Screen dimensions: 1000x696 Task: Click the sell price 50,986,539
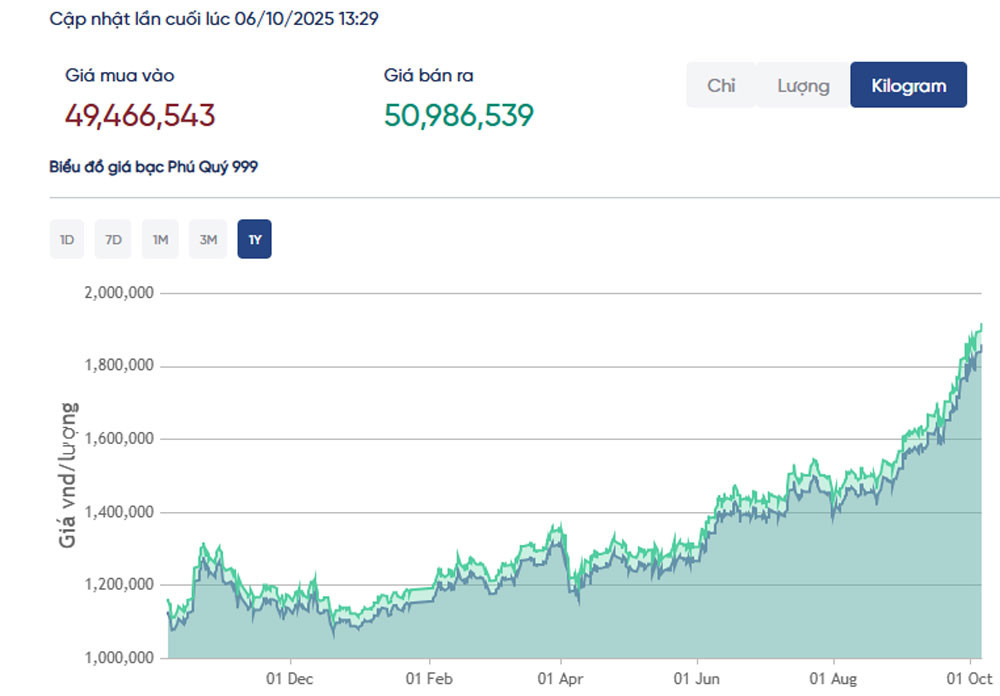click(x=459, y=115)
